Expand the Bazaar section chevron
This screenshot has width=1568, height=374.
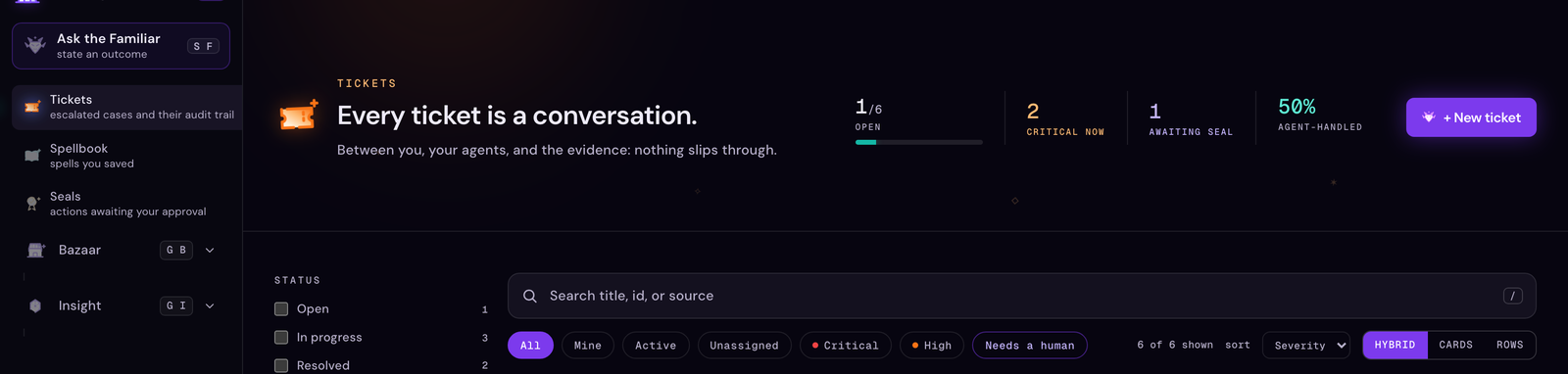click(210, 250)
